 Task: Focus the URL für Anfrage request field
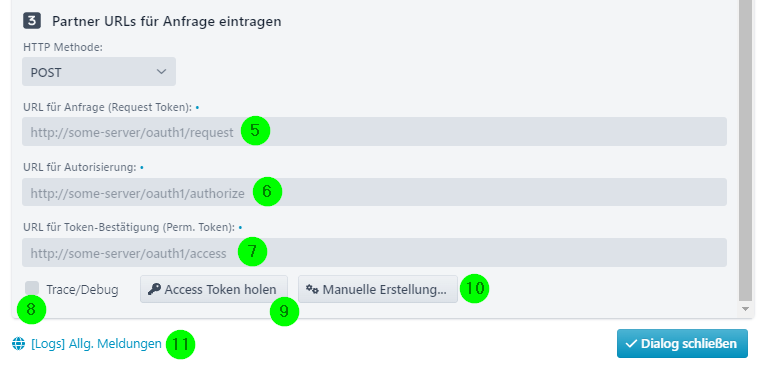pos(374,132)
